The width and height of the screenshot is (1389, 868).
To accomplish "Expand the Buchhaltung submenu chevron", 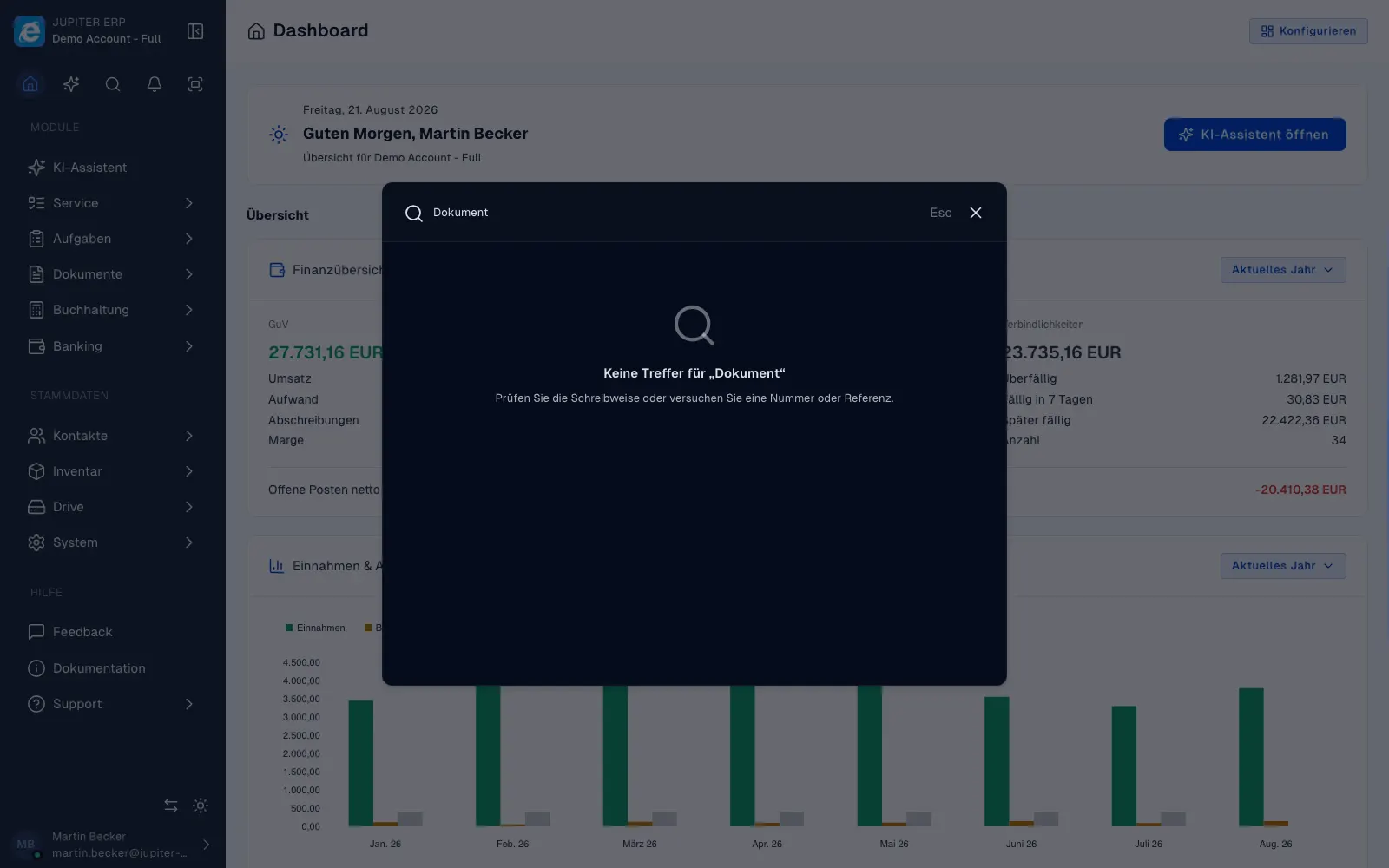I will click(x=188, y=310).
